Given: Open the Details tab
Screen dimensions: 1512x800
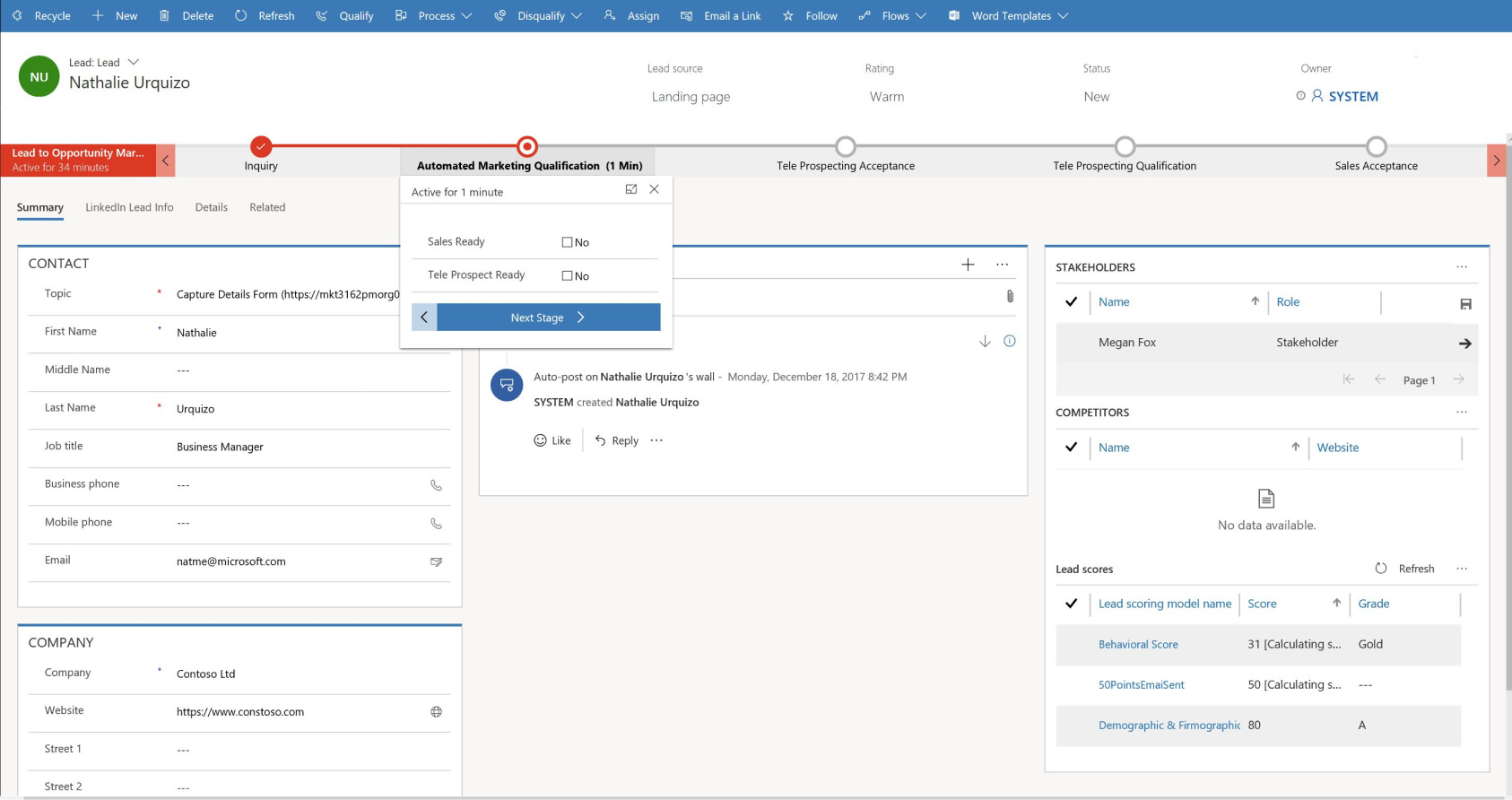Looking at the screenshot, I should (x=212, y=207).
